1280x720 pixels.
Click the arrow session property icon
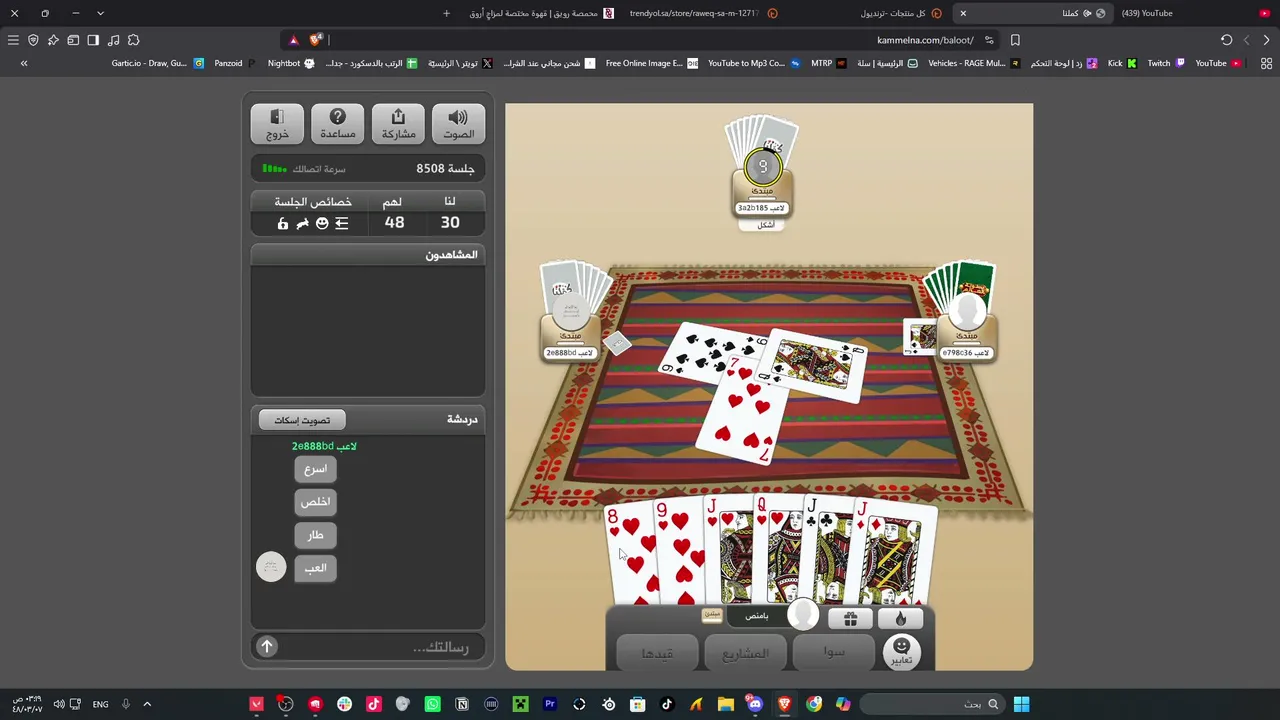click(302, 224)
